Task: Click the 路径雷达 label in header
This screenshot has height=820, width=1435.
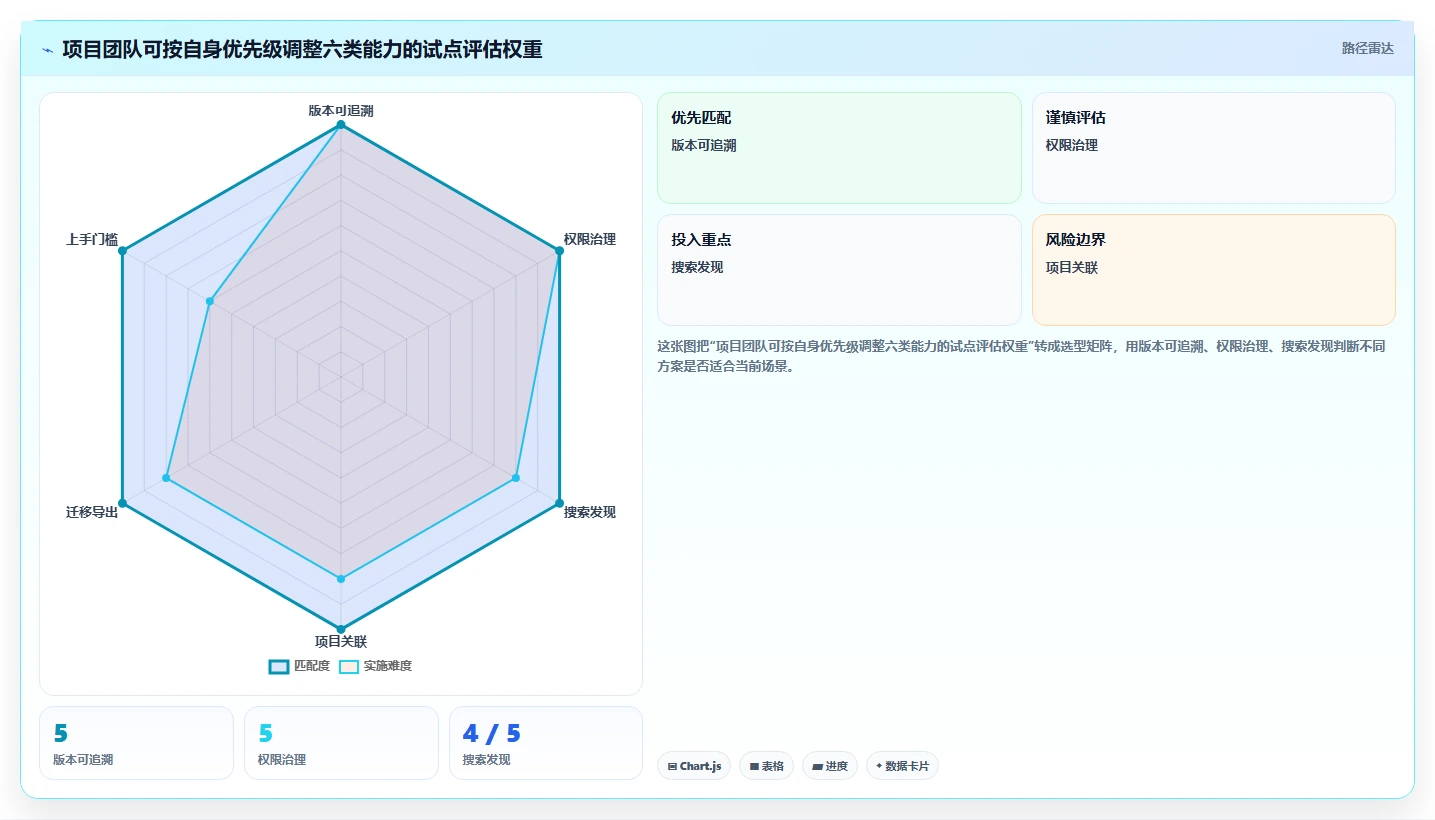Action: (1367, 48)
